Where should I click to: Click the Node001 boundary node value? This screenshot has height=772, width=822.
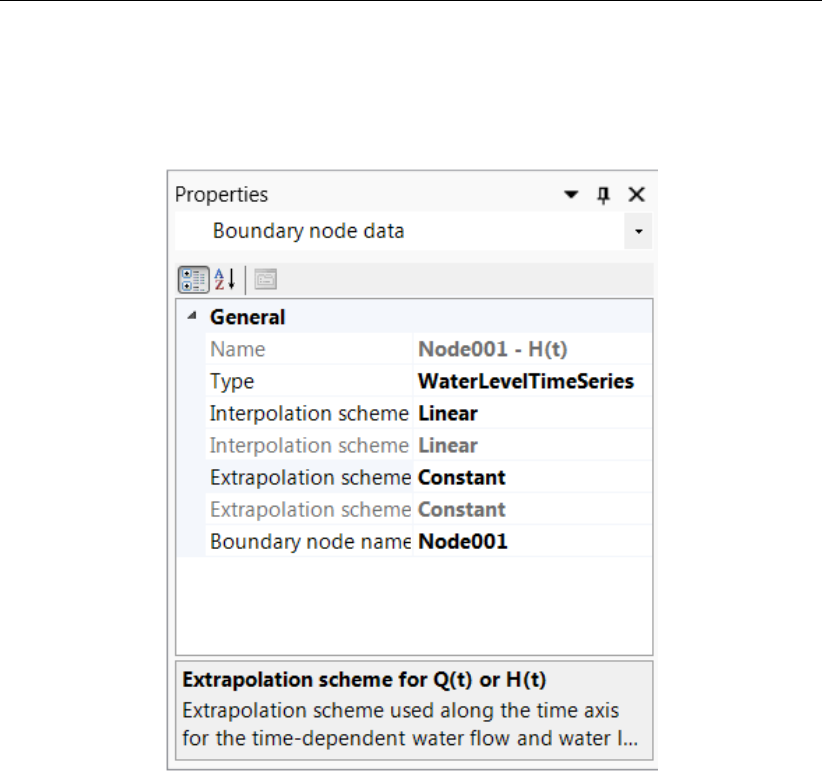tap(463, 541)
